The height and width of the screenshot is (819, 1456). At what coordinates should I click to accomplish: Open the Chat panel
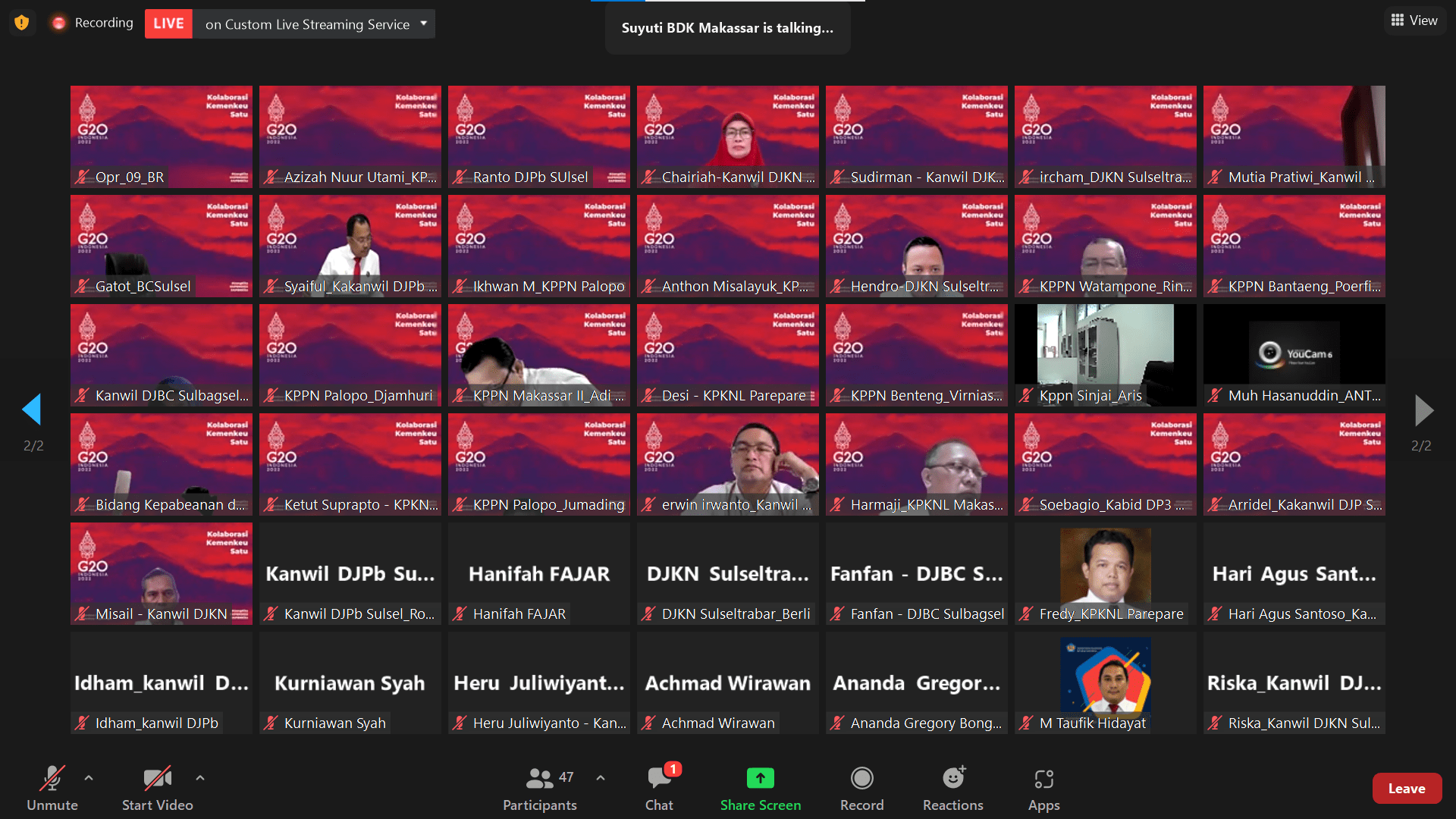pos(658,779)
